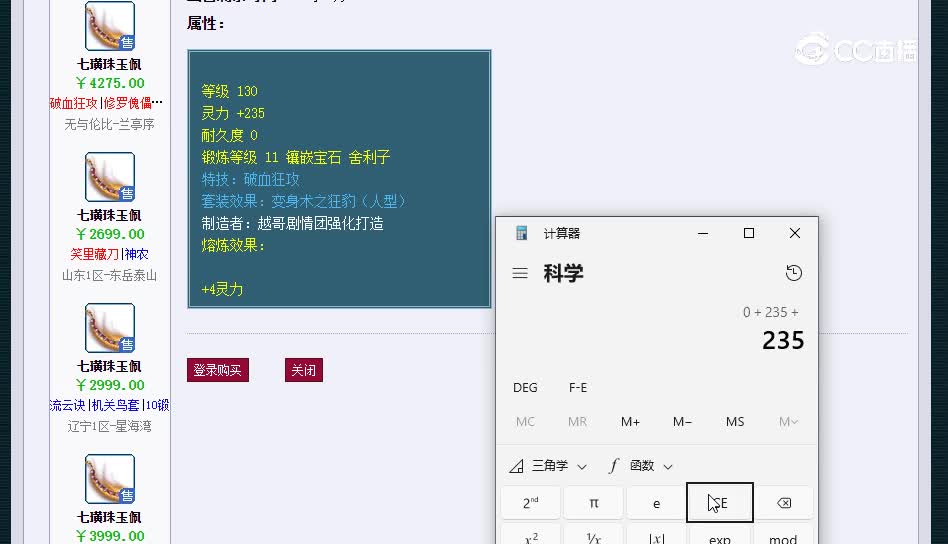
Task: Click MS memory store key
Action: coord(735,422)
